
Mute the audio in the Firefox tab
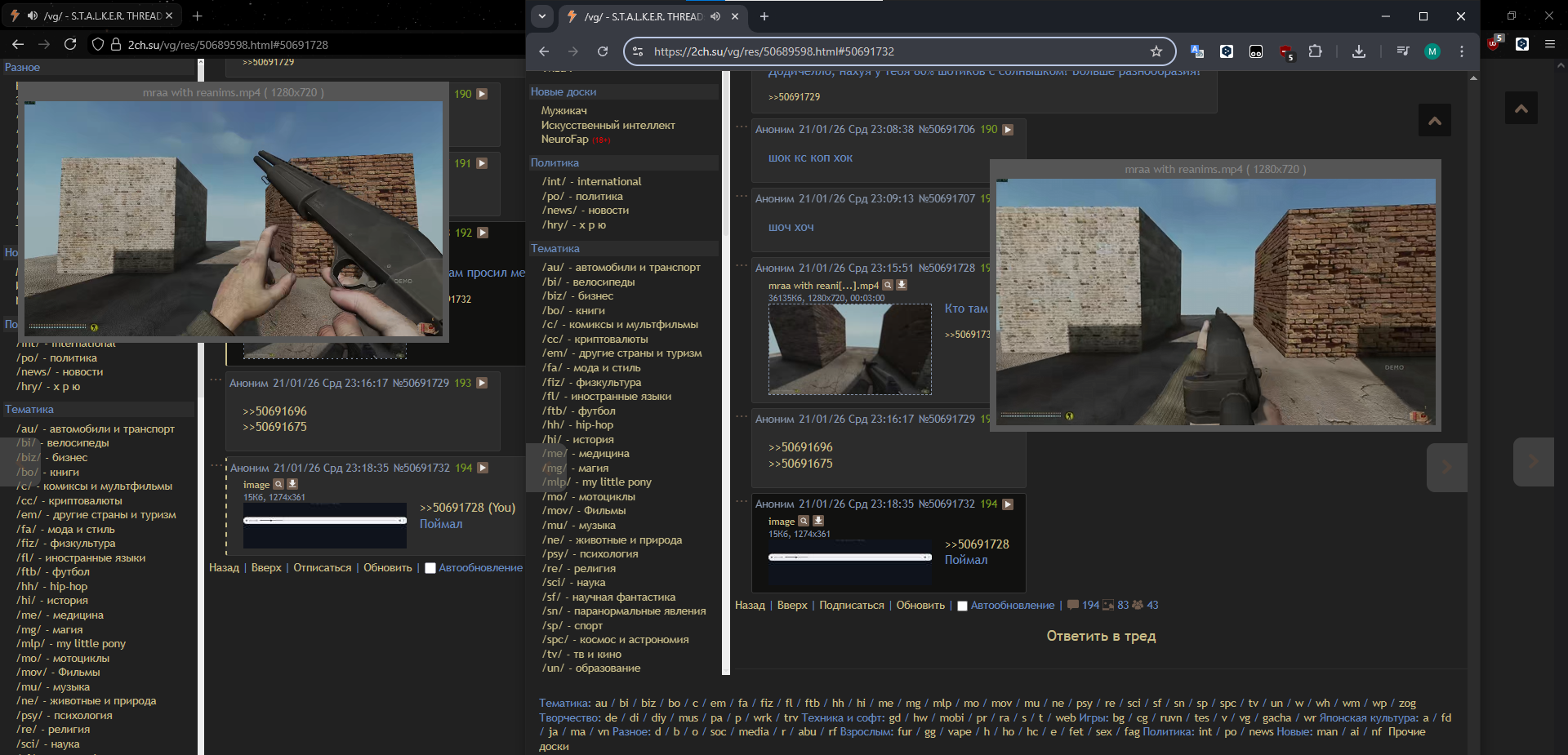(33, 16)
